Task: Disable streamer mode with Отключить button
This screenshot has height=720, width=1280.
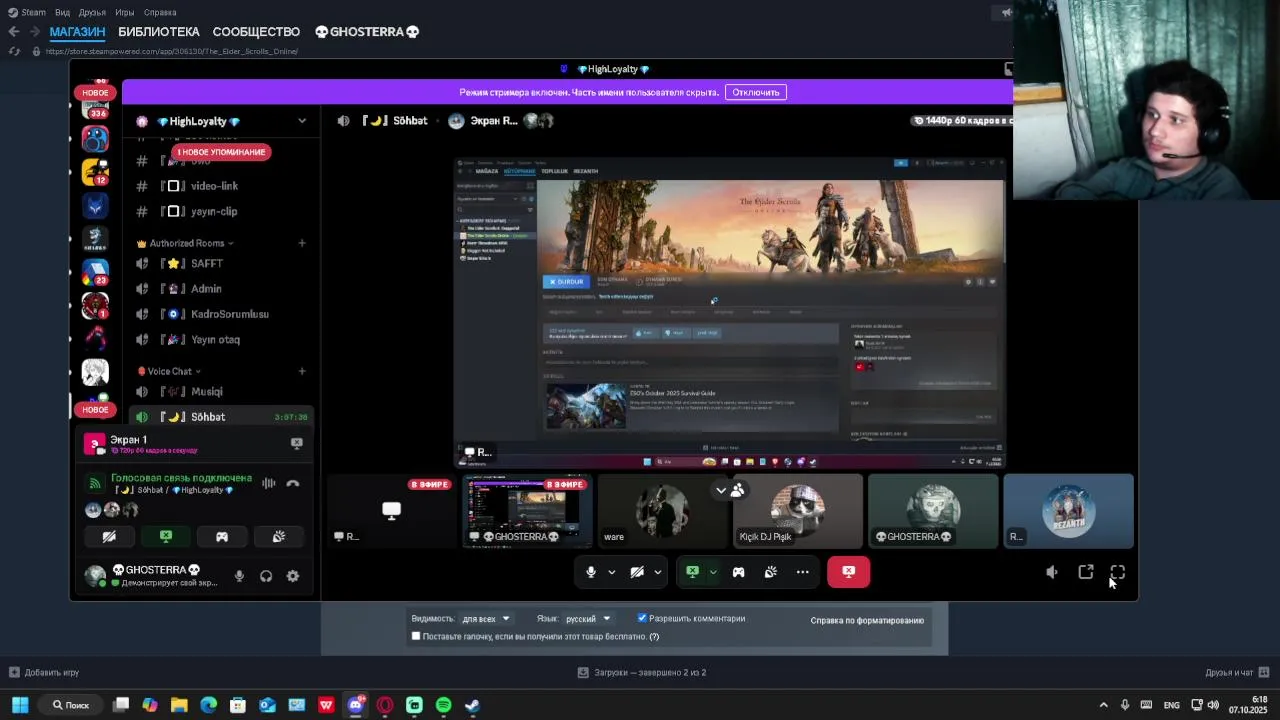Action: coord(755,92)
